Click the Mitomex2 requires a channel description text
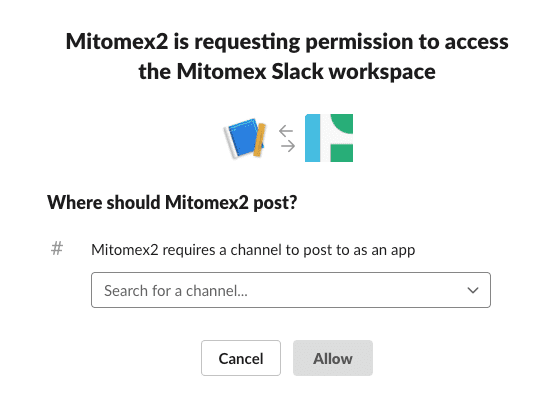555x402 pixels. pyautogui.click(x=253, y=250)
